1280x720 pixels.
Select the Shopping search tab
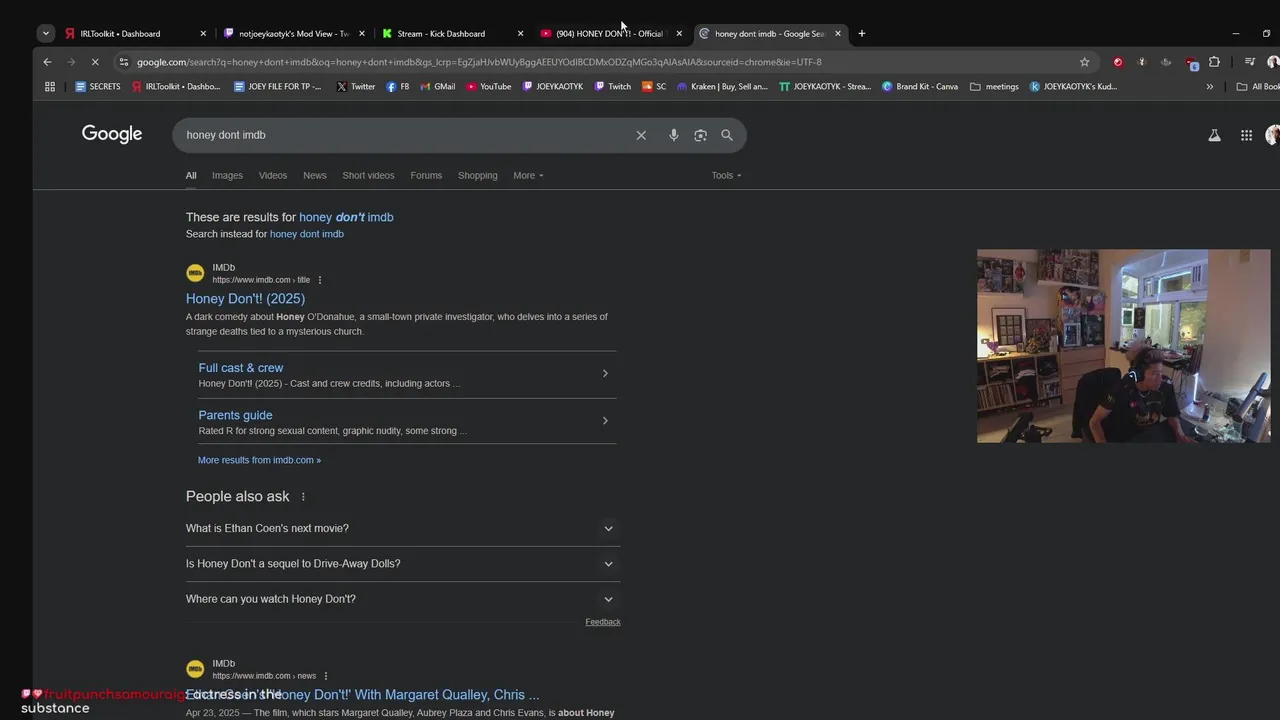coord(478,175)
